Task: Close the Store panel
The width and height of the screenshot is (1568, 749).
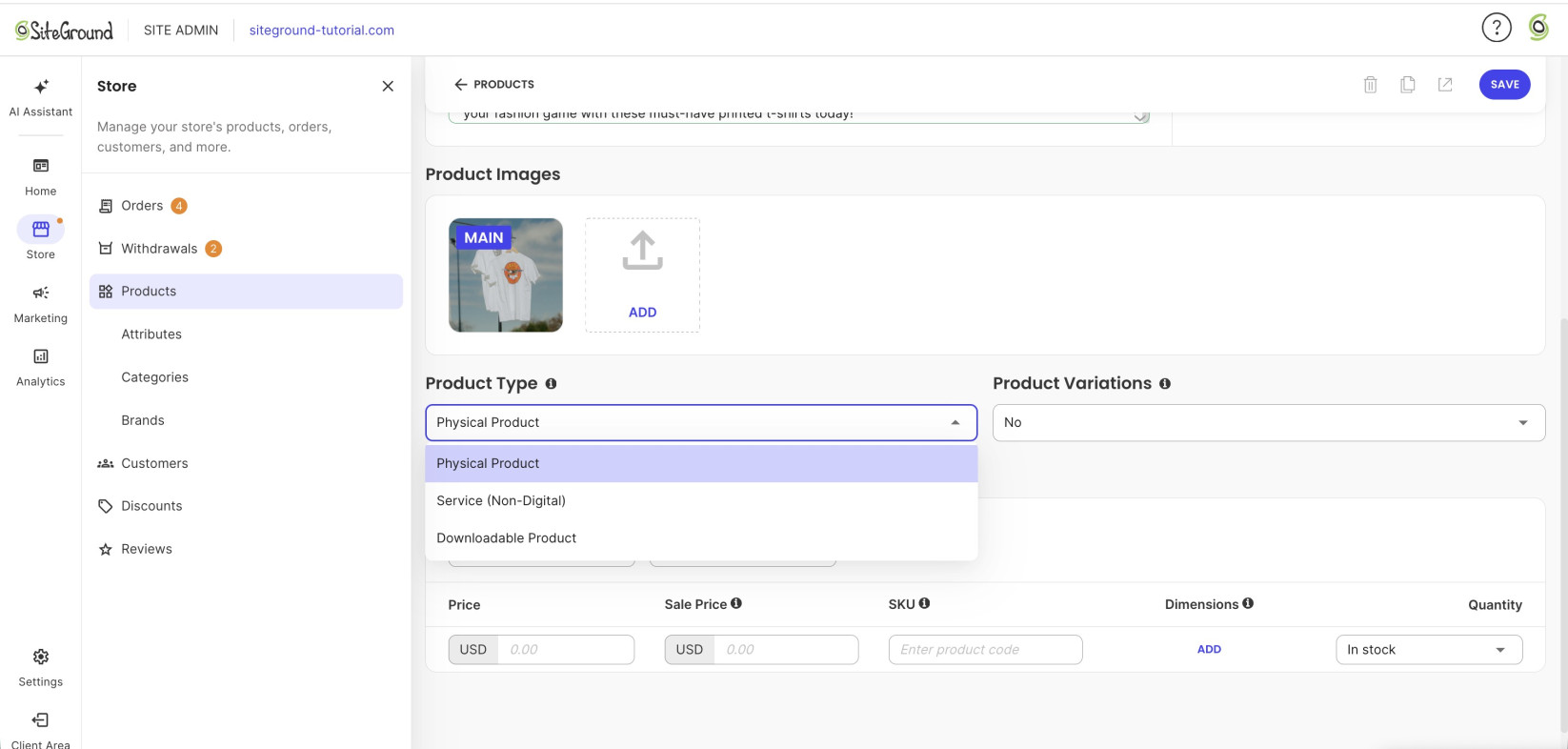Action: click(x=388, y=86)
